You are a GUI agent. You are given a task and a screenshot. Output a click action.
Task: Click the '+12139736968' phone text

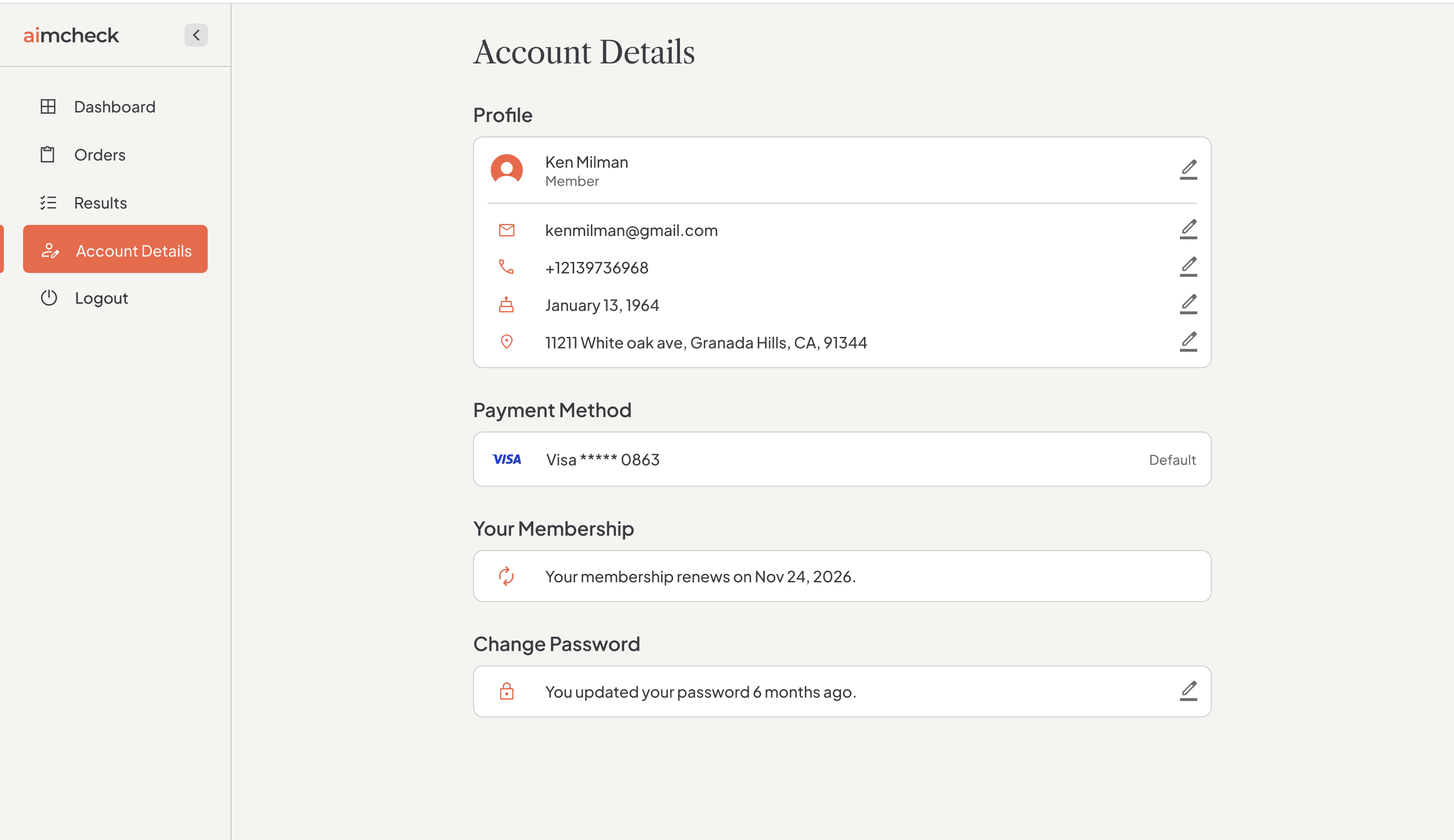pos(597,268)
